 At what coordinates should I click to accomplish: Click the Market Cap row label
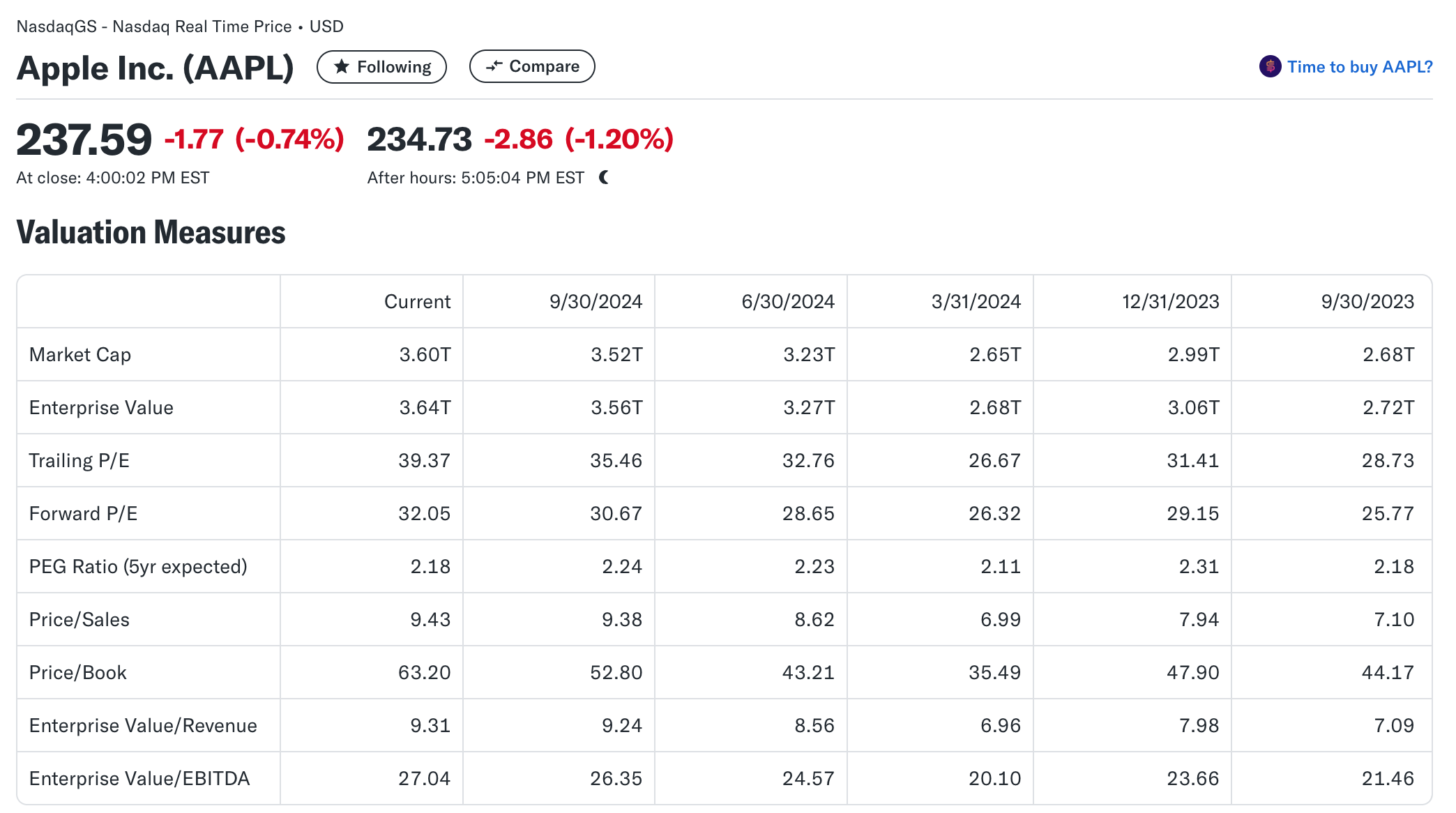[x=80, y=355]
